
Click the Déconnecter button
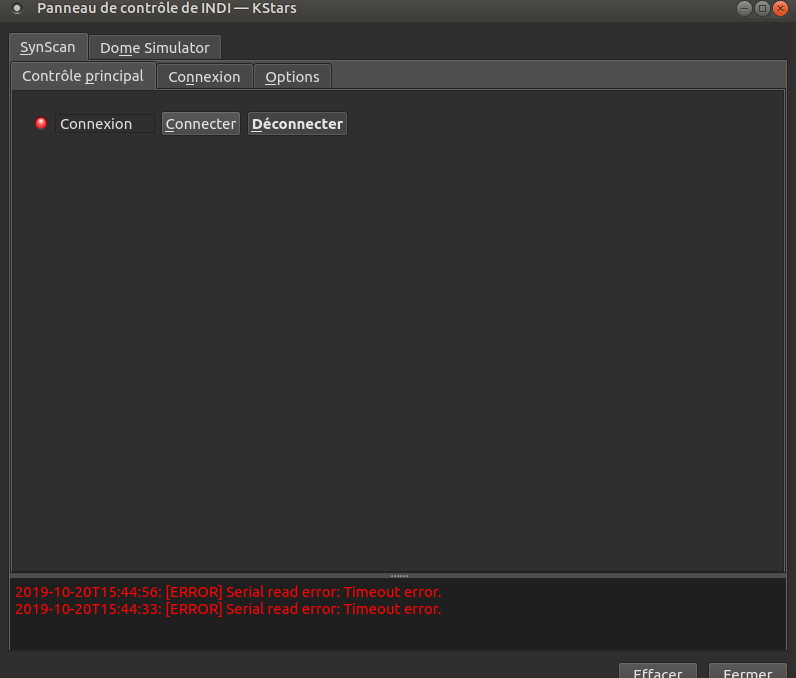pyautogui.click(x=297, y=124)
